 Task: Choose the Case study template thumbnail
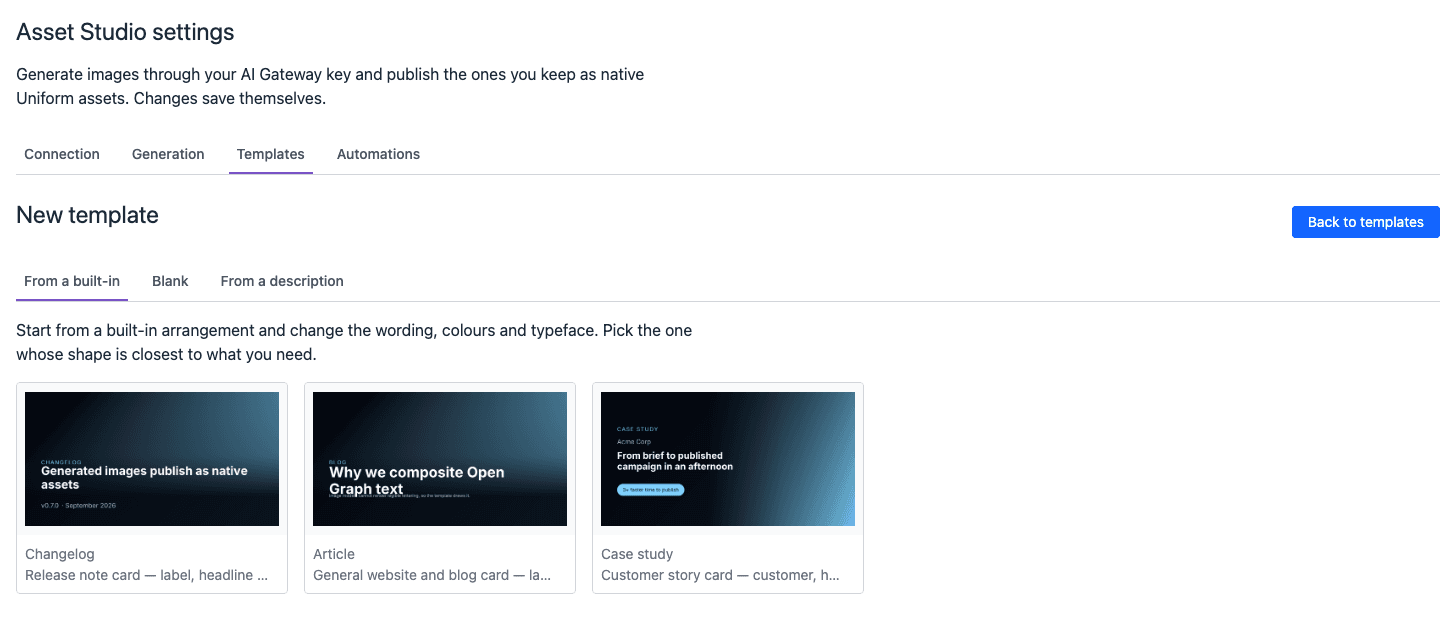click(x=728, y=459)
